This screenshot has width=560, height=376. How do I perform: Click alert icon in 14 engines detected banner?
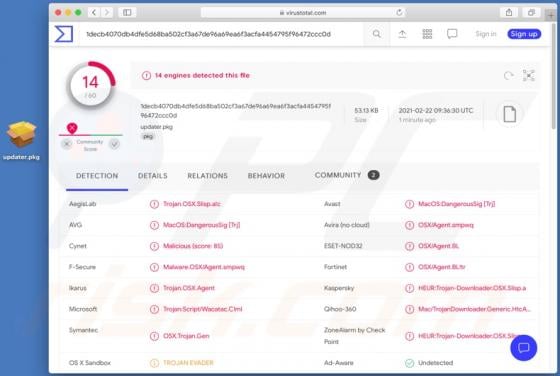click(x=146, y=76)
